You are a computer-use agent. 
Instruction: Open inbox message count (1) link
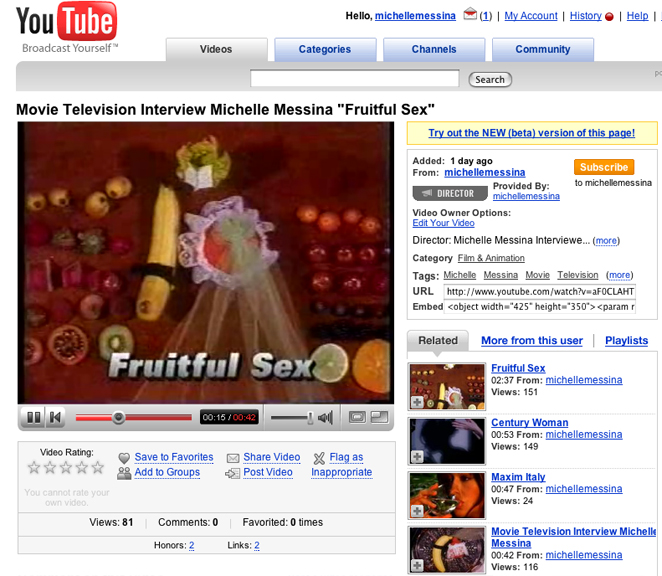(486, 16)
